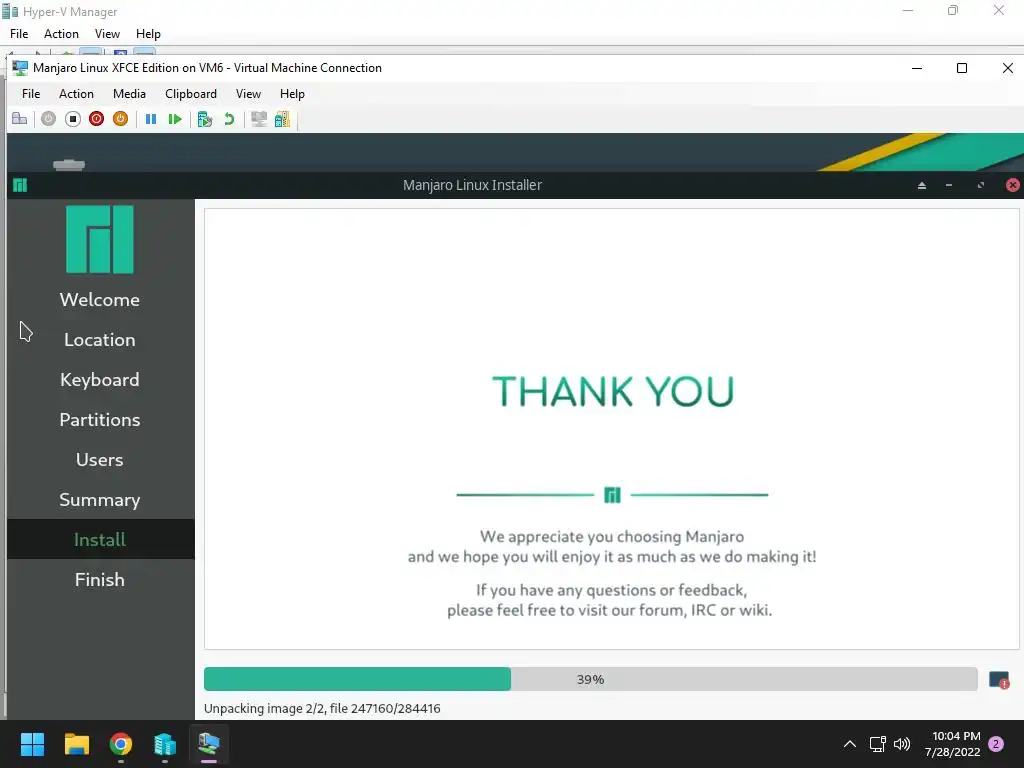The width and height of the screenshot is (1024, 768).
Task: Pause the virtual machine
Action: pos(151,119)
